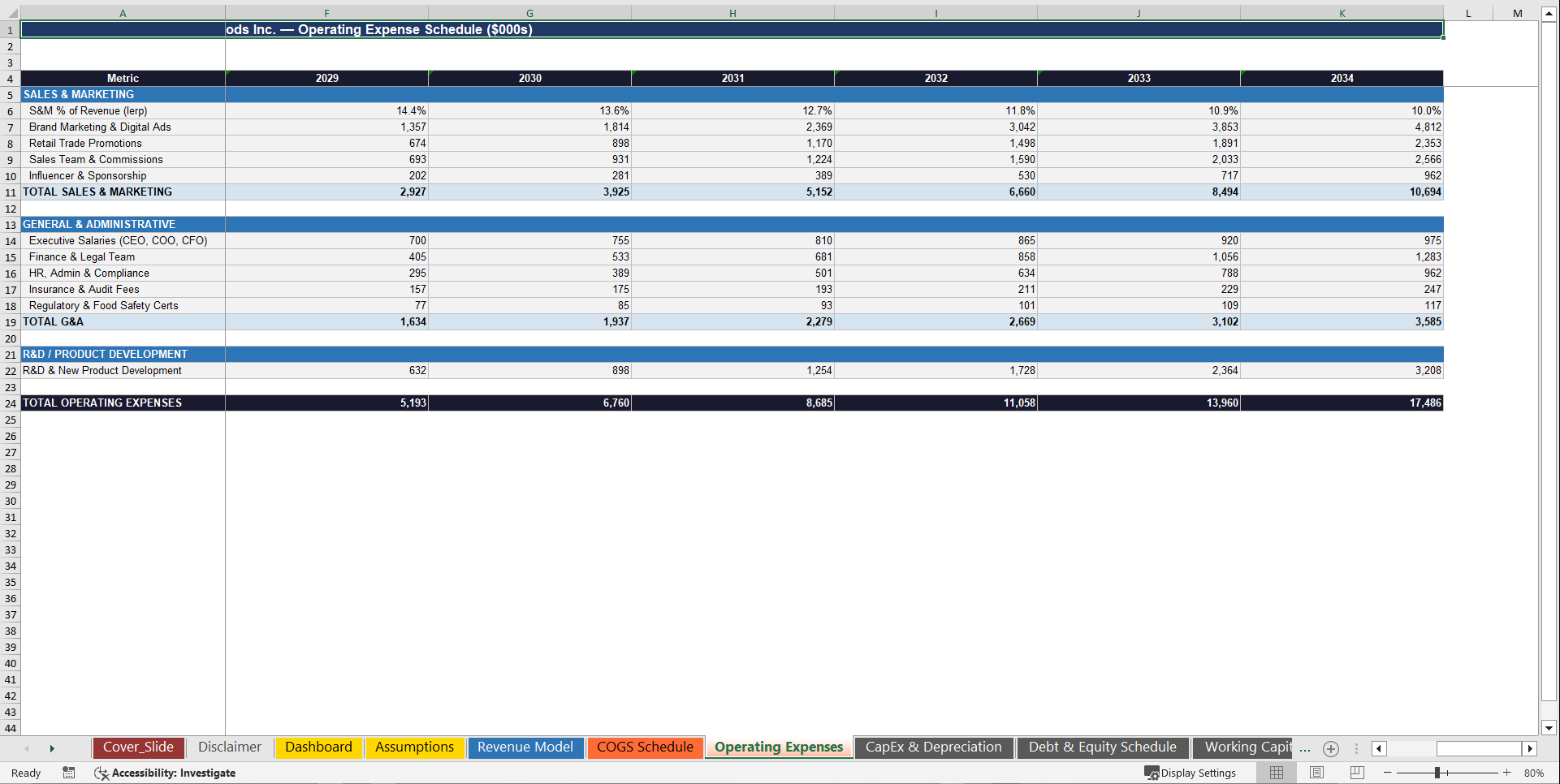1560x784 pixels.
Task: Open Page Break Preview view icon
Action: (x=1355, y=773)
